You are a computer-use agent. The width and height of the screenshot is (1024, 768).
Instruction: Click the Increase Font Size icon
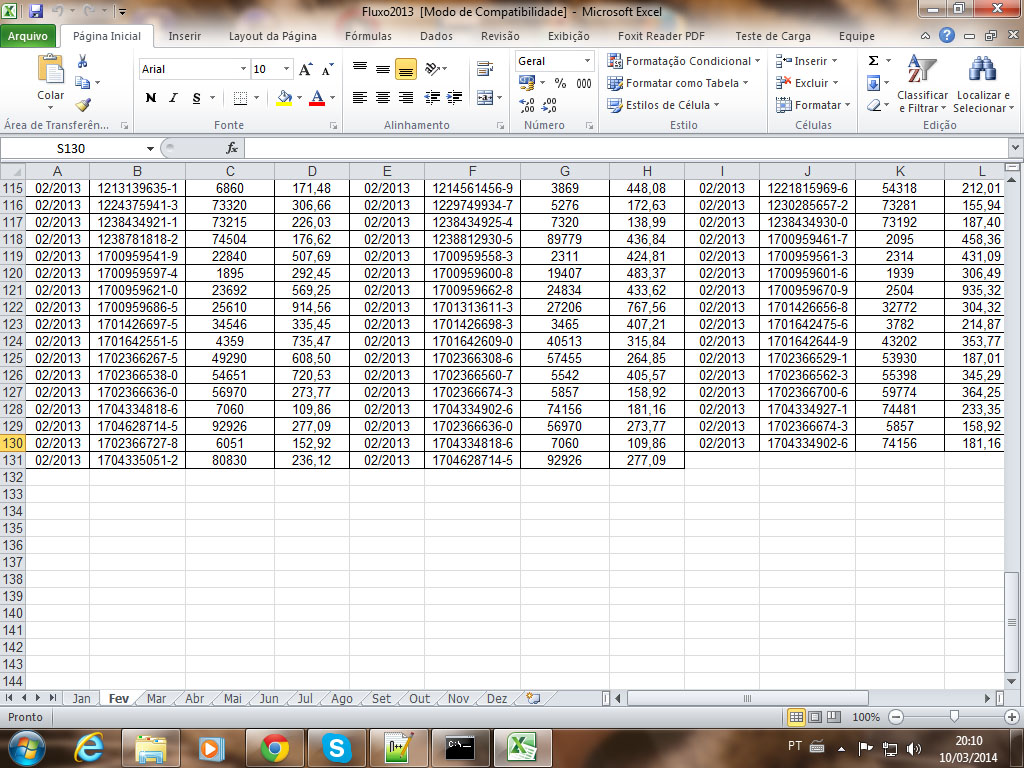(306, 69)
